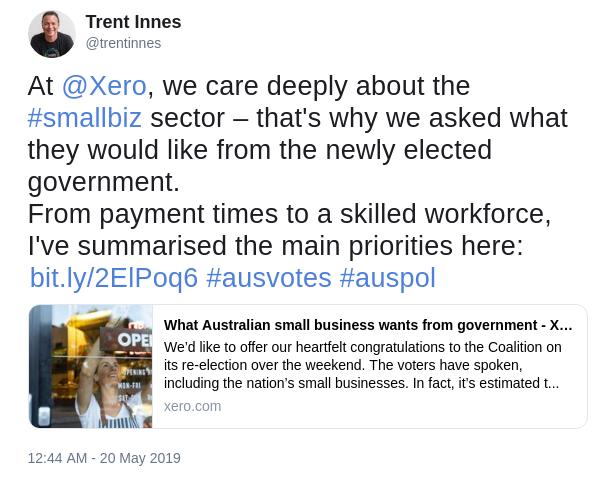Open the #smallbiz hashtag
The width and height of the screenshot is (616, 478).
coord(84,117)
